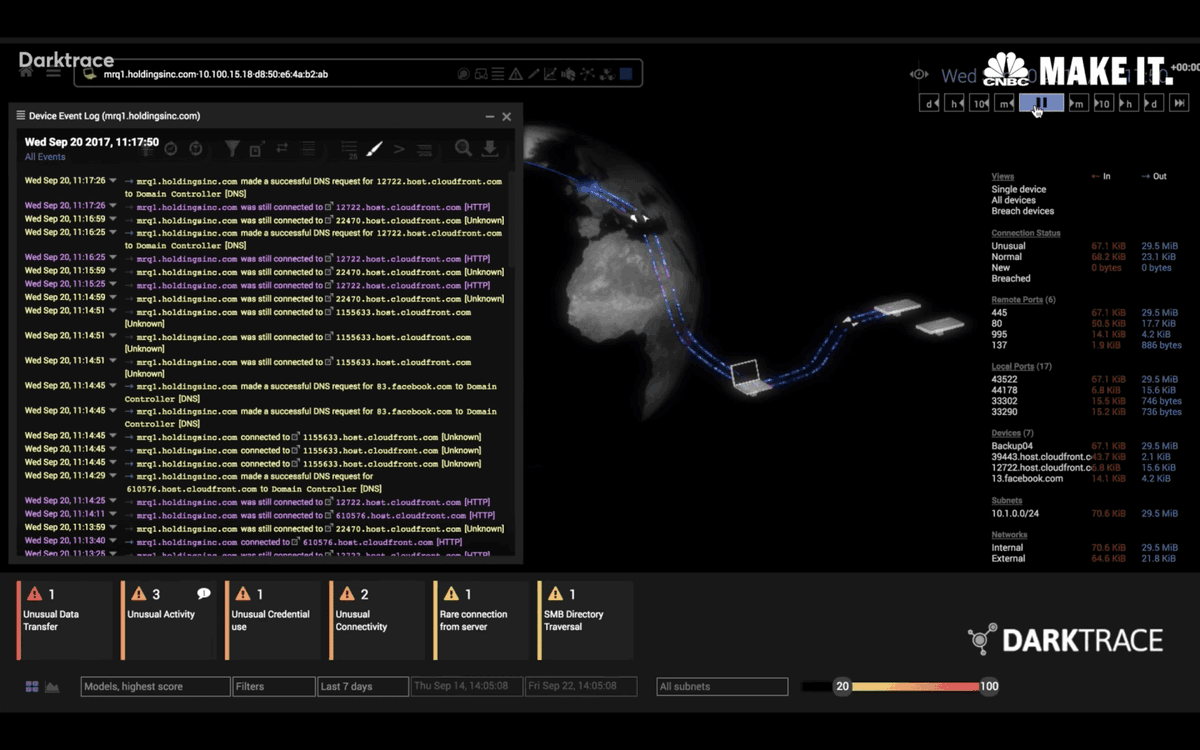1200x750 pixels.
Task: Open the Unusual Connectivity alert tile
Action: coord(377,620)
